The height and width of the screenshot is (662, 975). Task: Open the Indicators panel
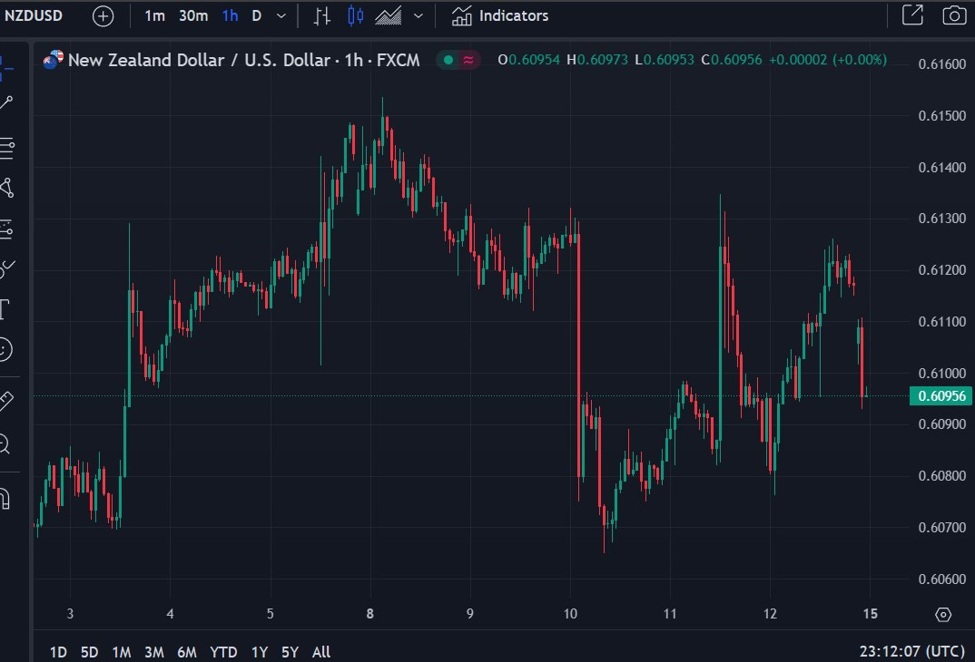coord(500,15)
